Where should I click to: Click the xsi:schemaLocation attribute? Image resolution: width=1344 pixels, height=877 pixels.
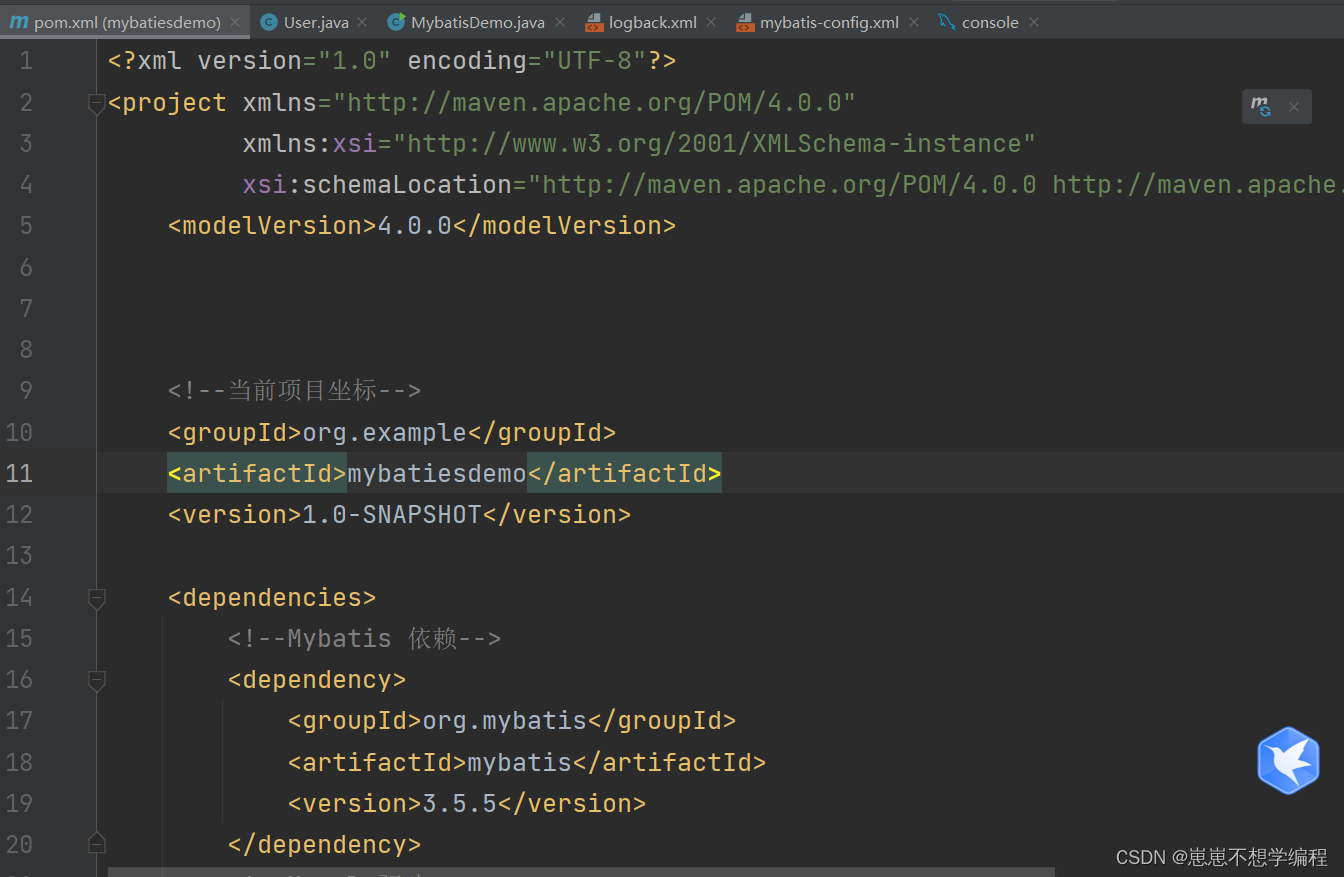(x=378, y=185)
